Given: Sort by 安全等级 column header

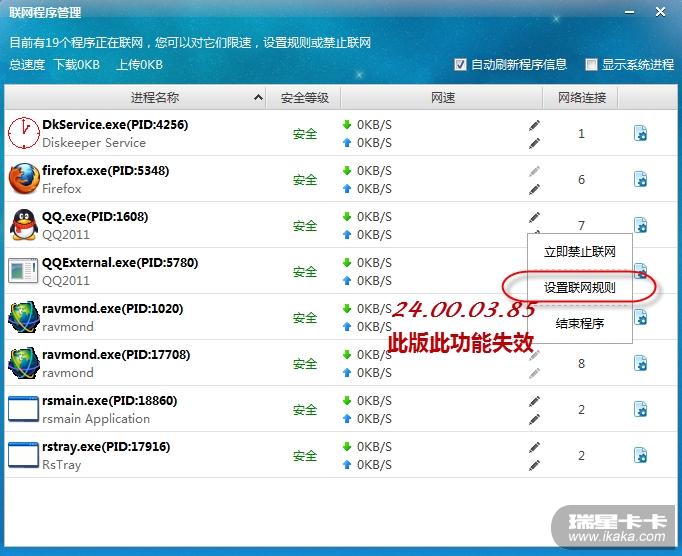Looking at the screenshot, I should coord(304,98).
